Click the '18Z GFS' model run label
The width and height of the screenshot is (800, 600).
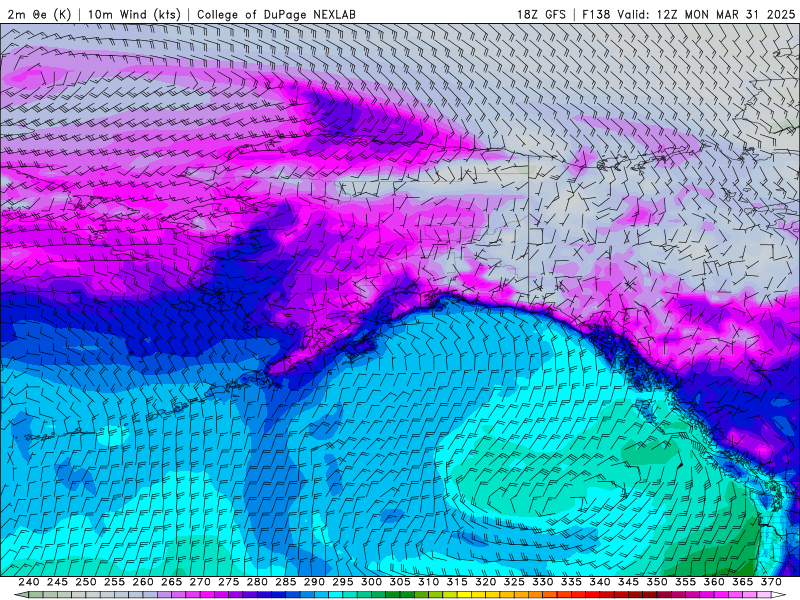pos(541,14)
